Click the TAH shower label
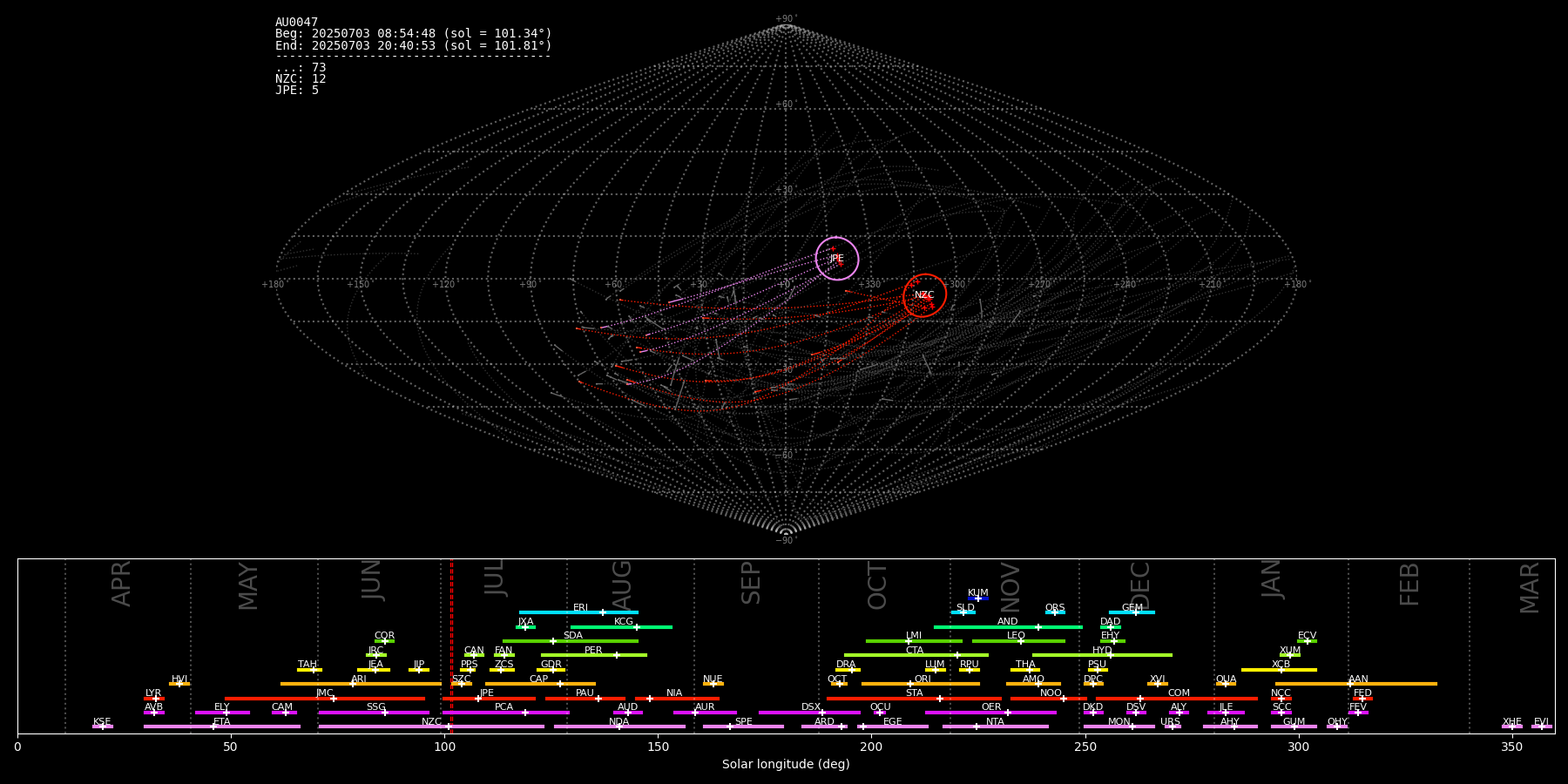The width and height of the screenshot is (1568, 784). coord(308,665)
